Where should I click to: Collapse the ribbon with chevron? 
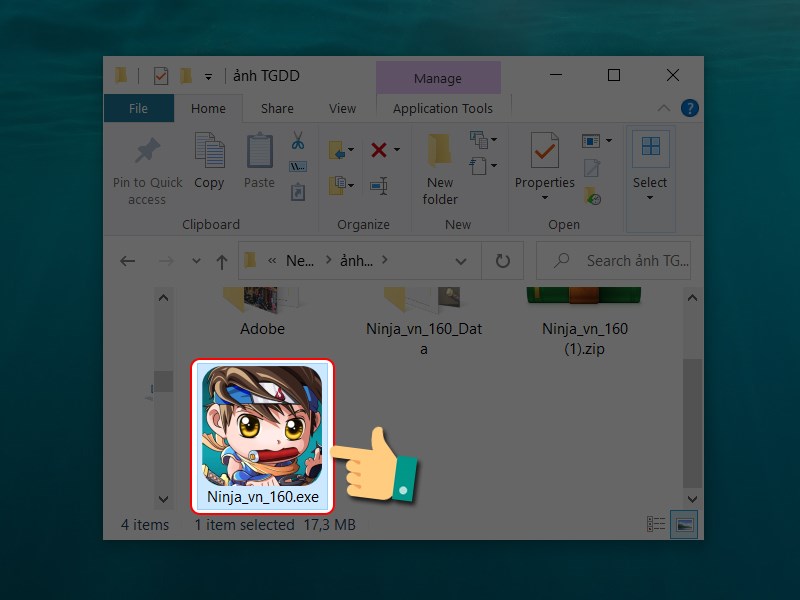[663, 108]
